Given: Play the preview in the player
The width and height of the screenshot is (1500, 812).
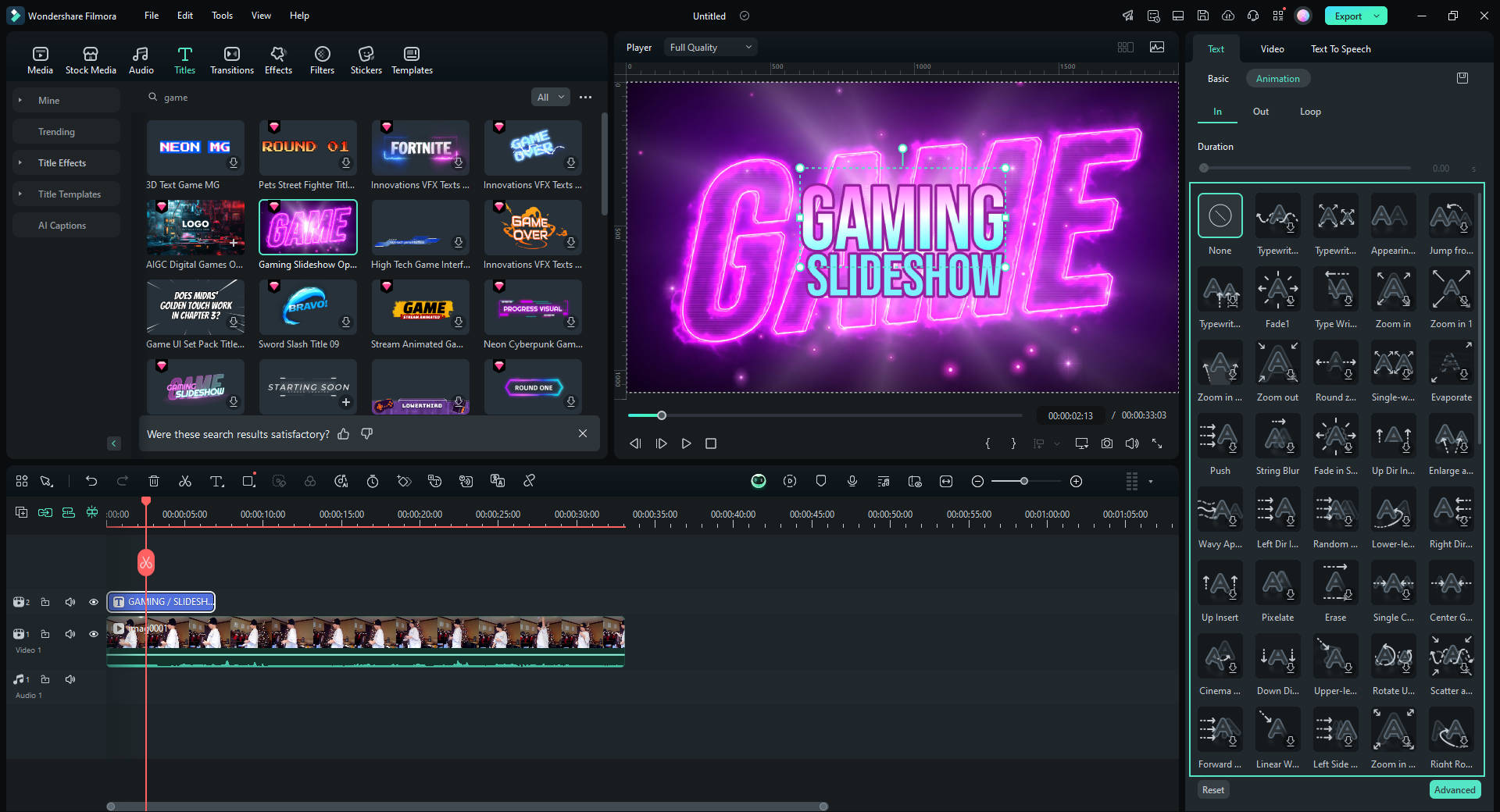Looking at the screenshot, I should [x=686, y=443].
